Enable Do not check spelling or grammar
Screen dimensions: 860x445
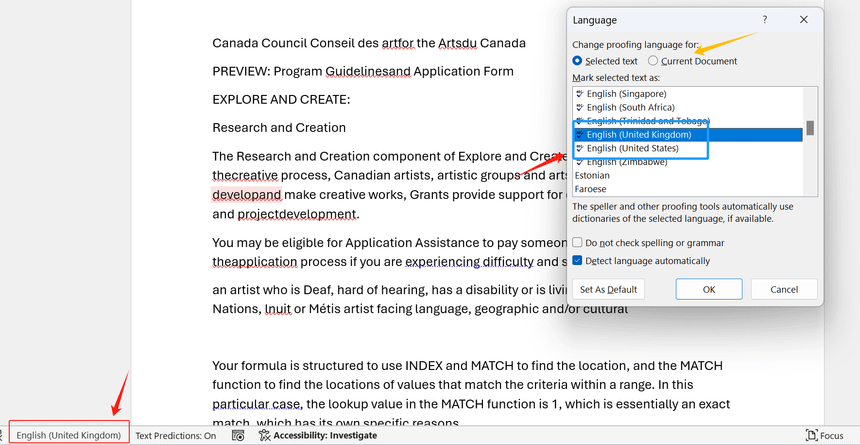point(578,243)
